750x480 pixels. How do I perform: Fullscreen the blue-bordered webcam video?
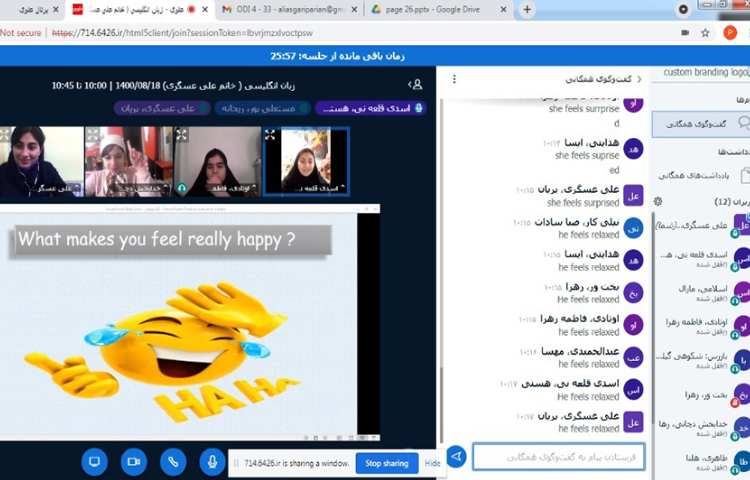click(270, 134)
